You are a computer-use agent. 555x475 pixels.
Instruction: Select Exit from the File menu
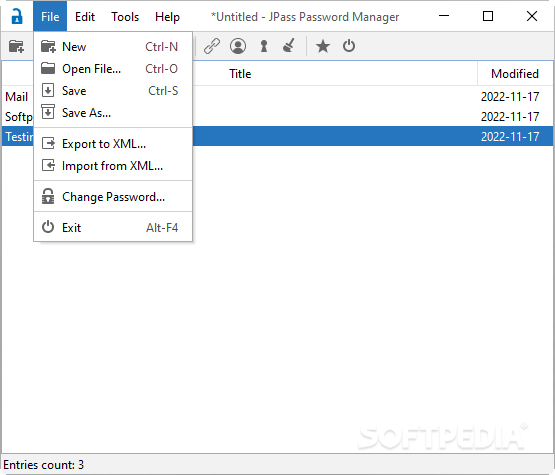click(113, 227)
